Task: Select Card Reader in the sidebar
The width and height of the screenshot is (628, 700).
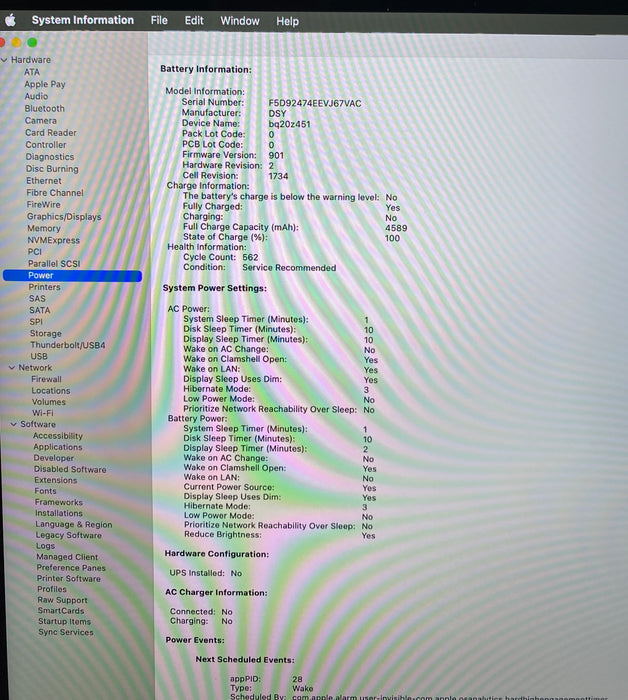Action: [x=51, y=133]
